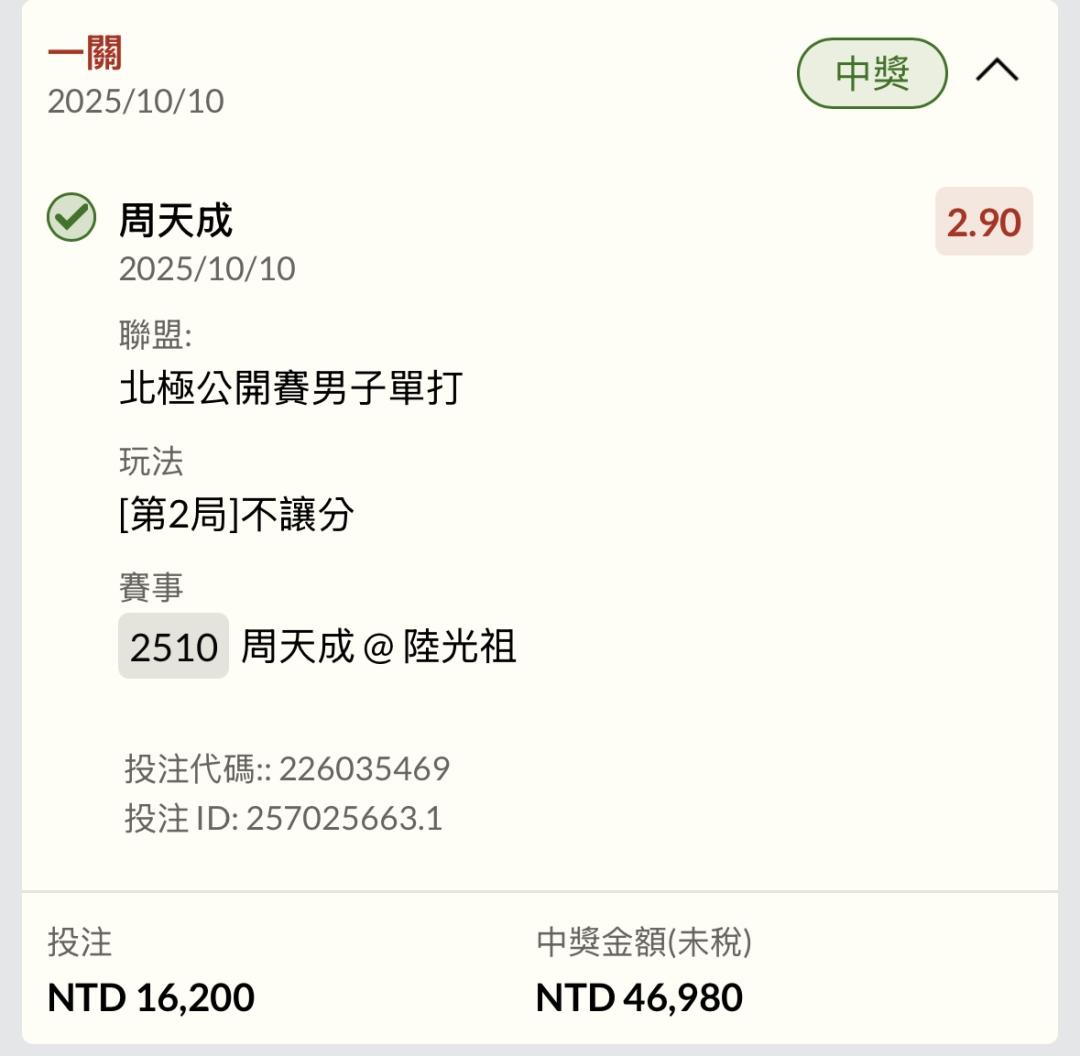Click the bold 周天成 selection name
Image resolution: width=1080 pixels, height=1056 pixels.
[176, 220]
